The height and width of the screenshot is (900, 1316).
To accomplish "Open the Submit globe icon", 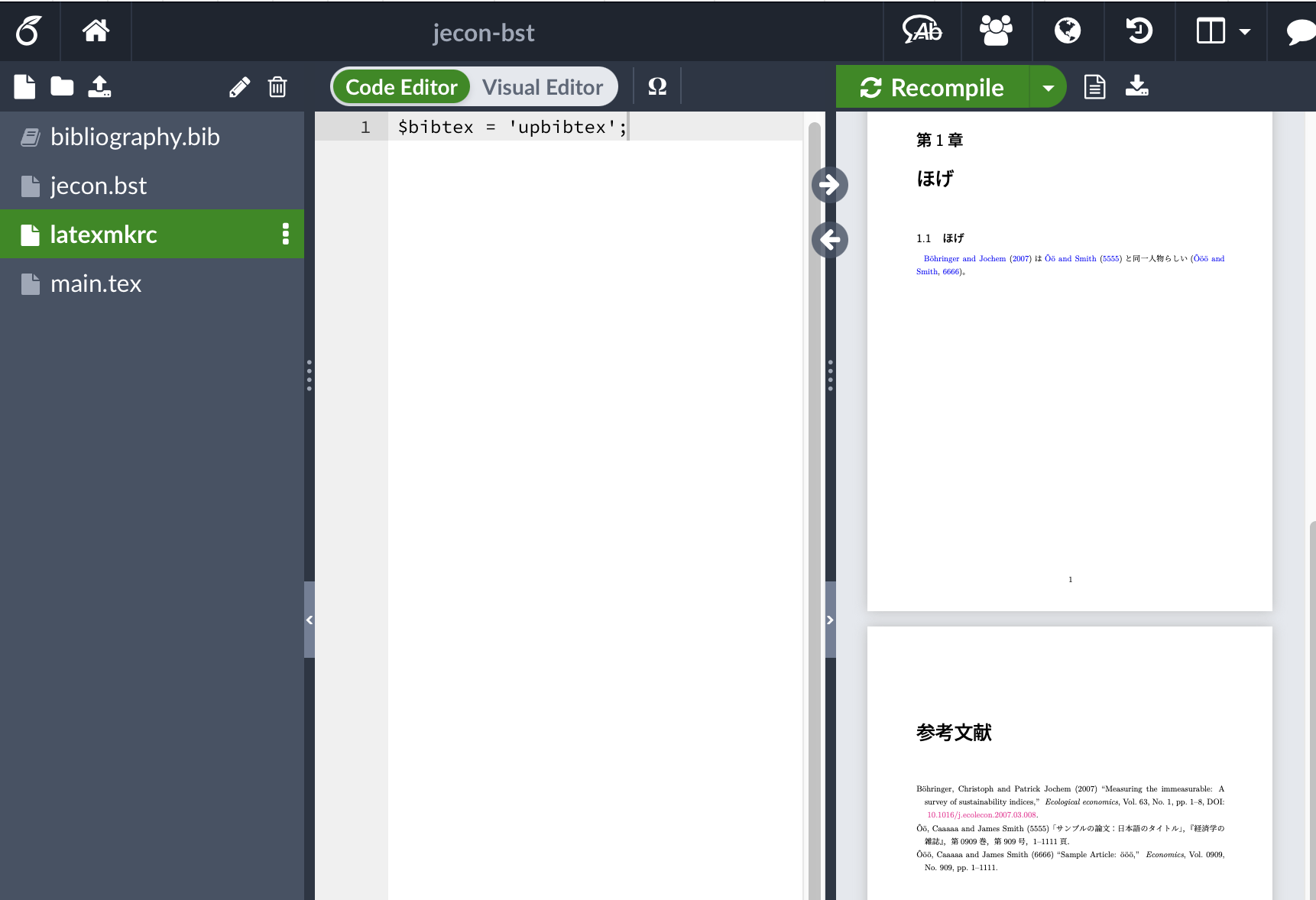I will [x=1068, y=31].
